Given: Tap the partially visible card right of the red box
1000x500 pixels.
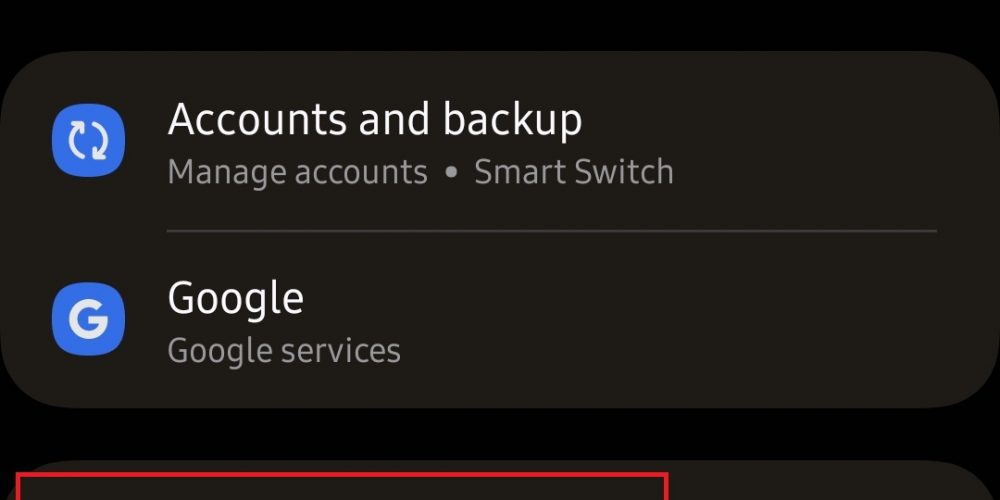Looking at the screenshot, I should click(x=830, y=484).
